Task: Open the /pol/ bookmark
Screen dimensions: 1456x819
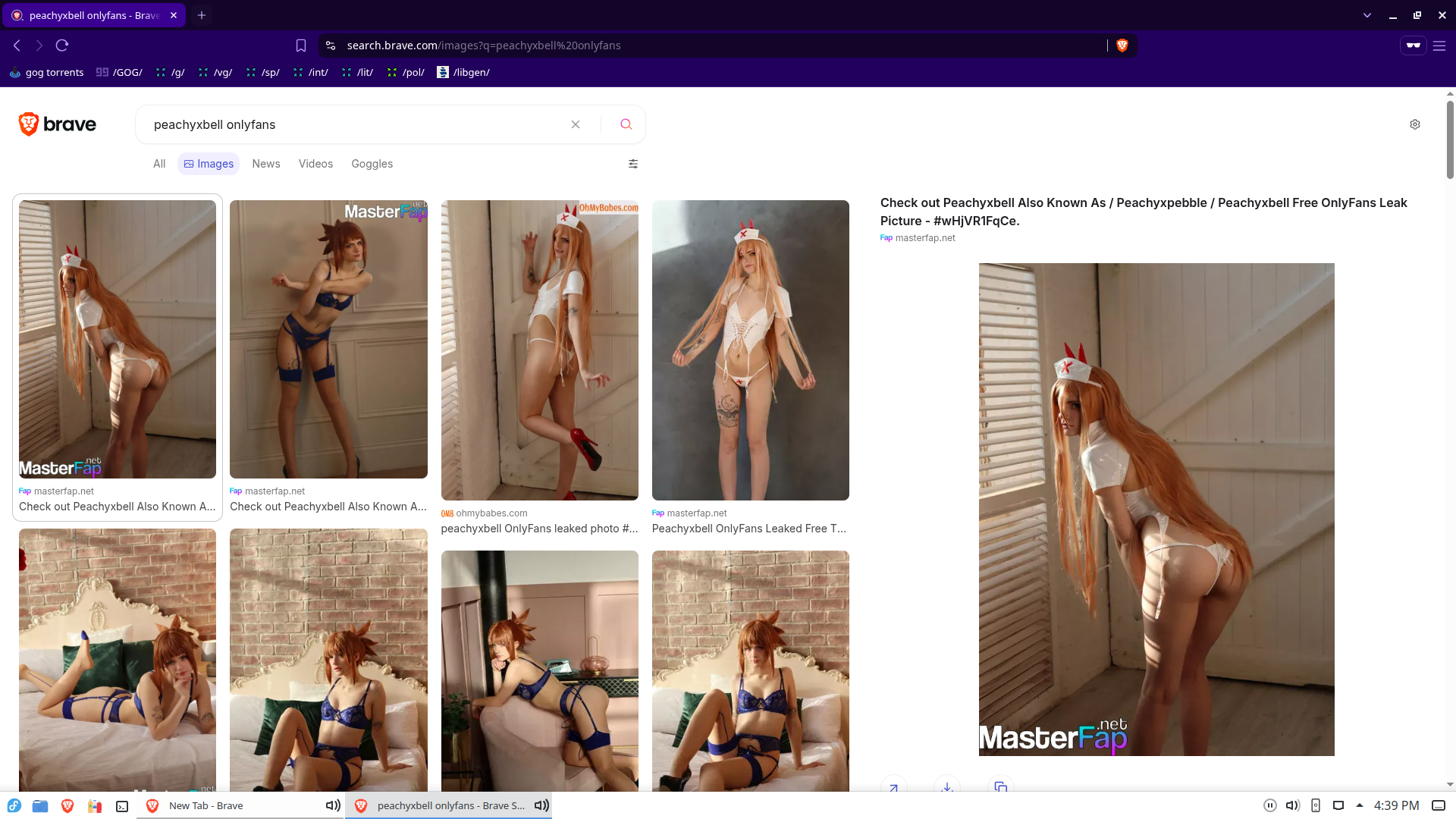Action: click(x=406, y=73)
